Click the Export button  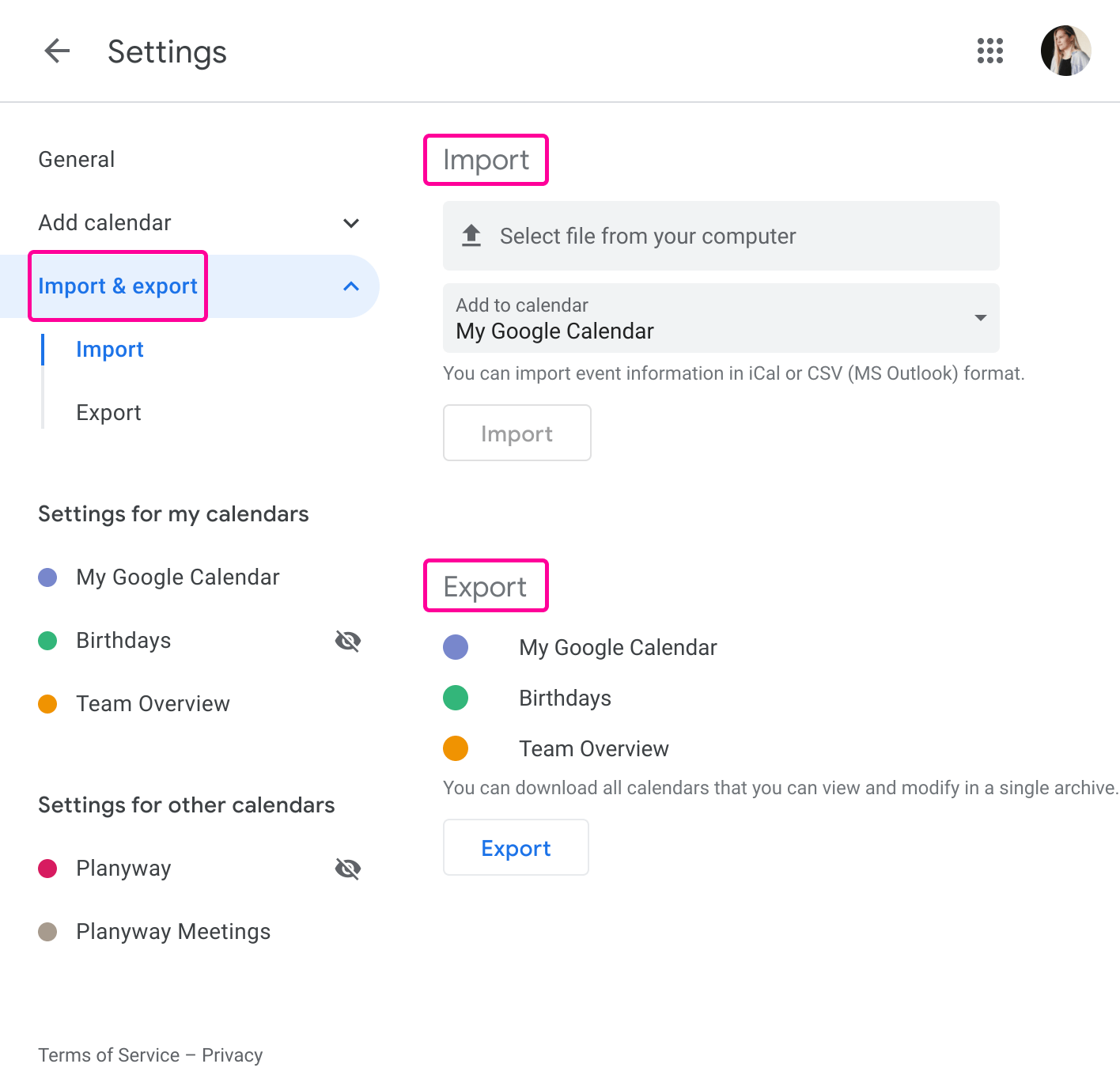click(x=516, y=847)
